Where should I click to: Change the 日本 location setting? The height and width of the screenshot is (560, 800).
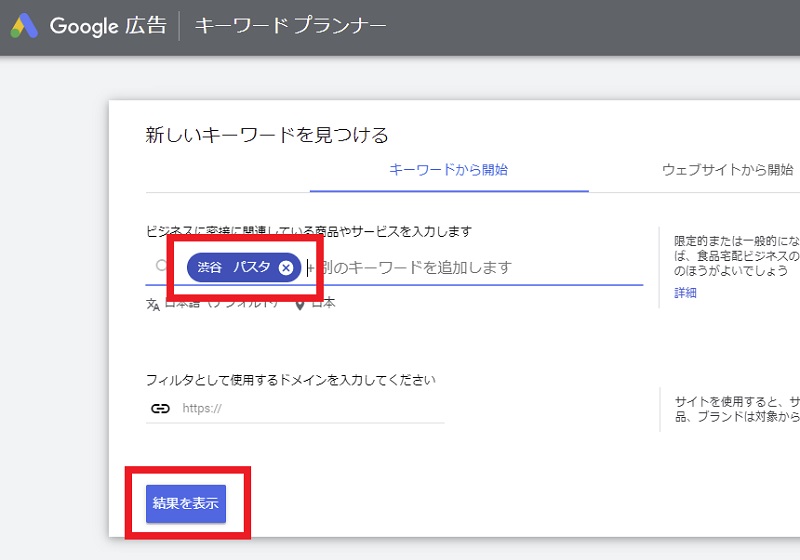(x=323, y=303)
